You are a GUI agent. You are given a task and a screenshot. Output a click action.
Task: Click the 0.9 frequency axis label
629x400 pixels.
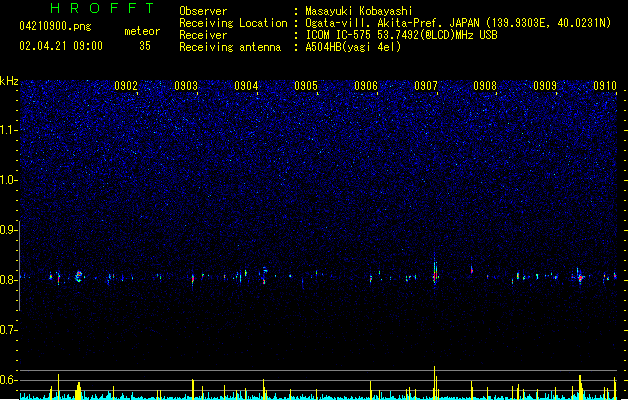coord(8,230)
